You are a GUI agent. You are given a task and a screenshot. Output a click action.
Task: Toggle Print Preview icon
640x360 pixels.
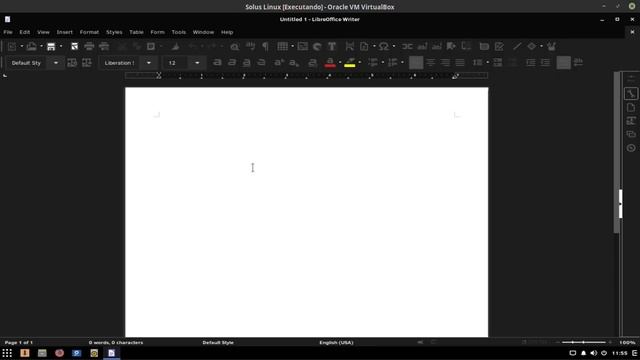pyautogui.click(x=104, y=47)
